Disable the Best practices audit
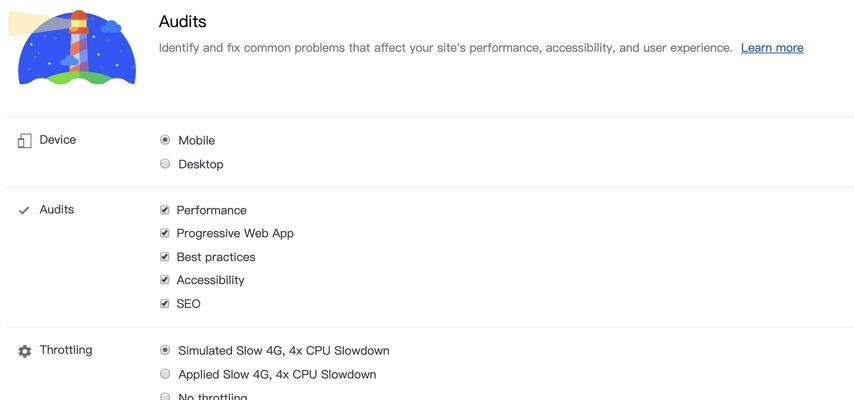Image resolution: width=854 pixels, height=400 pixels. click(x=164, y=257)
